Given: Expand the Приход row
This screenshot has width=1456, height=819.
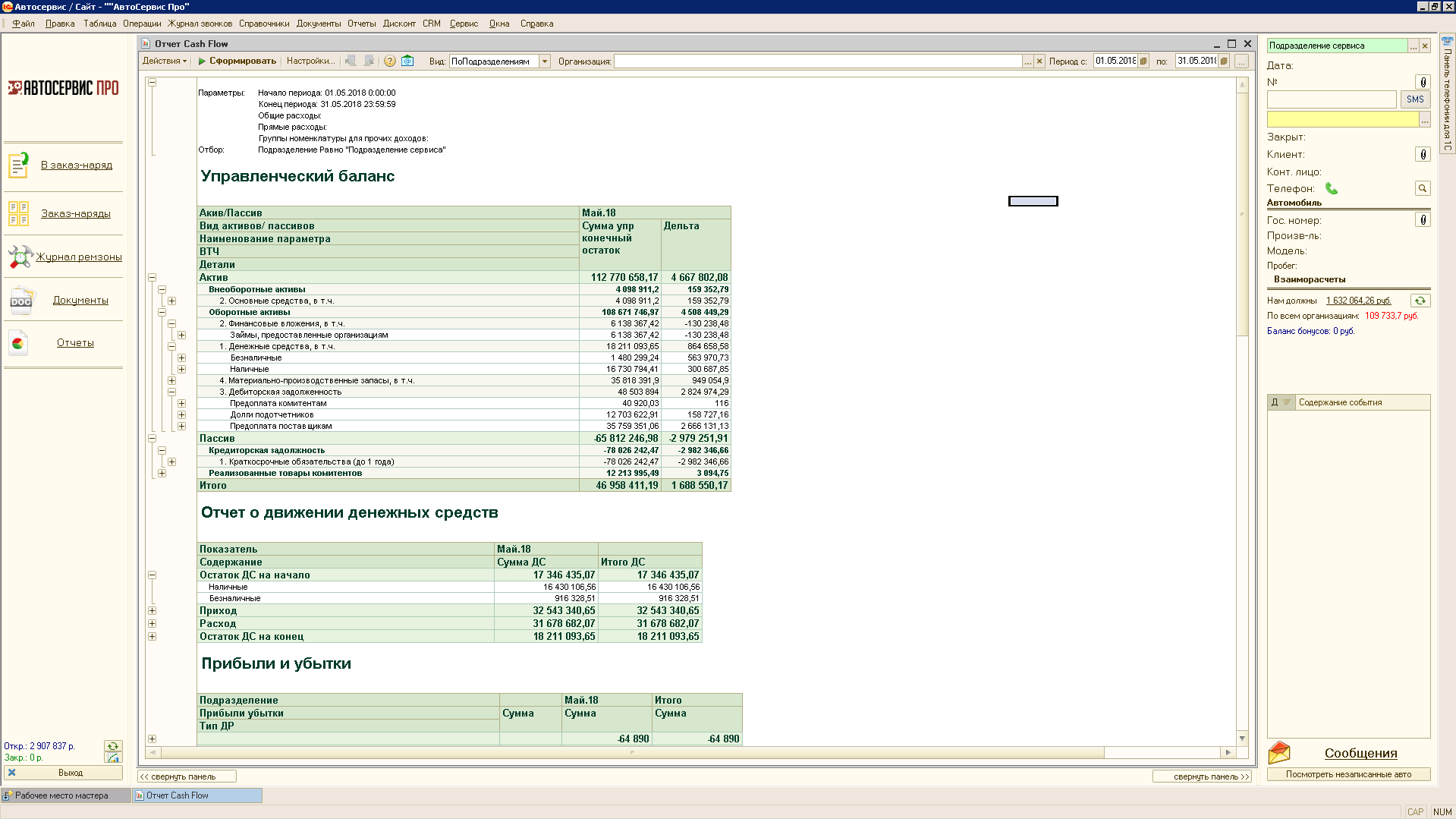Looking at the screenshot, I should 152,611.
